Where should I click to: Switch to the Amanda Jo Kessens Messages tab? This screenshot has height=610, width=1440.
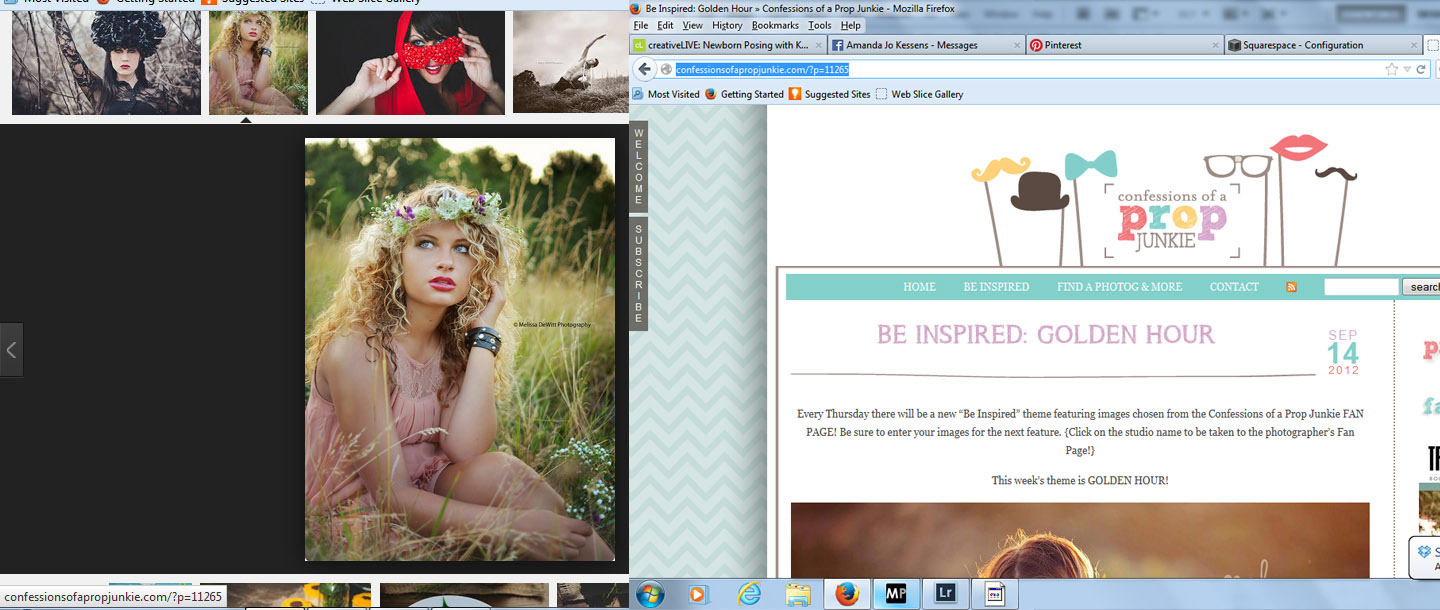tap(927, 45)
